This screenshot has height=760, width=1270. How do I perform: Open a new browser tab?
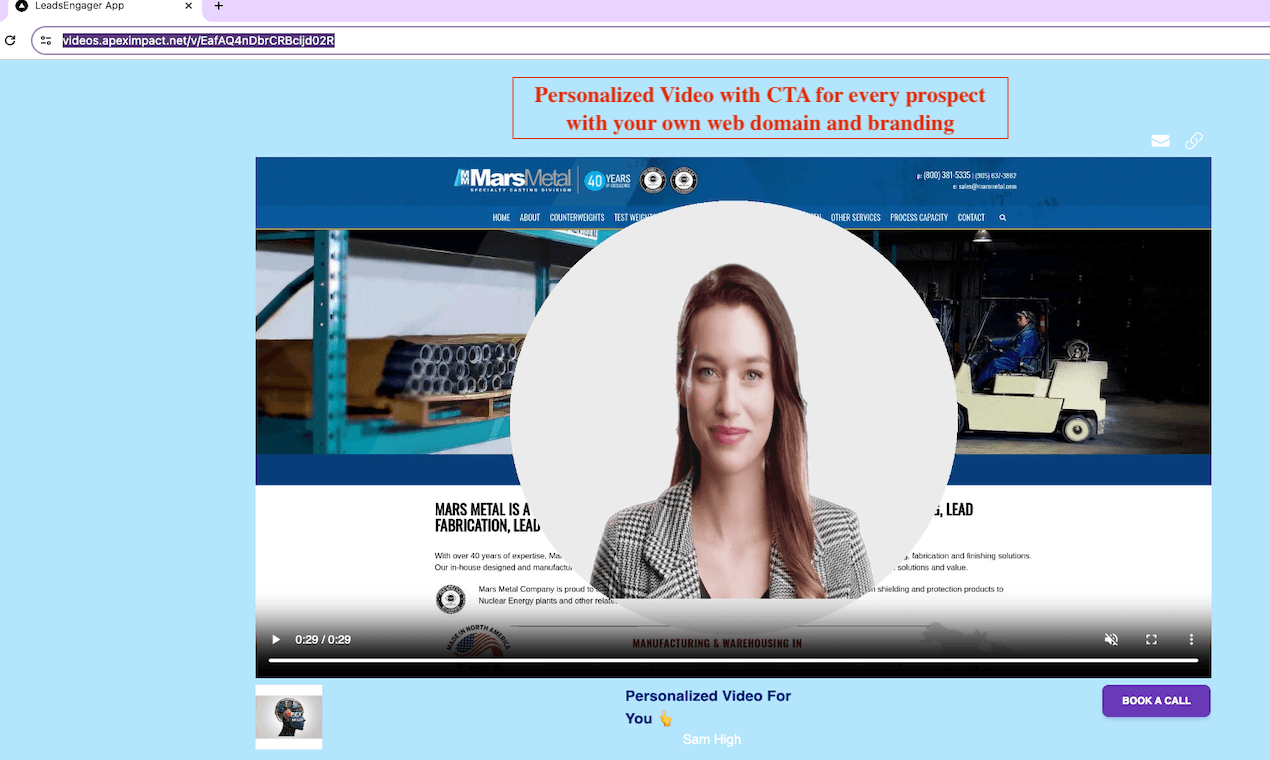[x=219, y=6]
